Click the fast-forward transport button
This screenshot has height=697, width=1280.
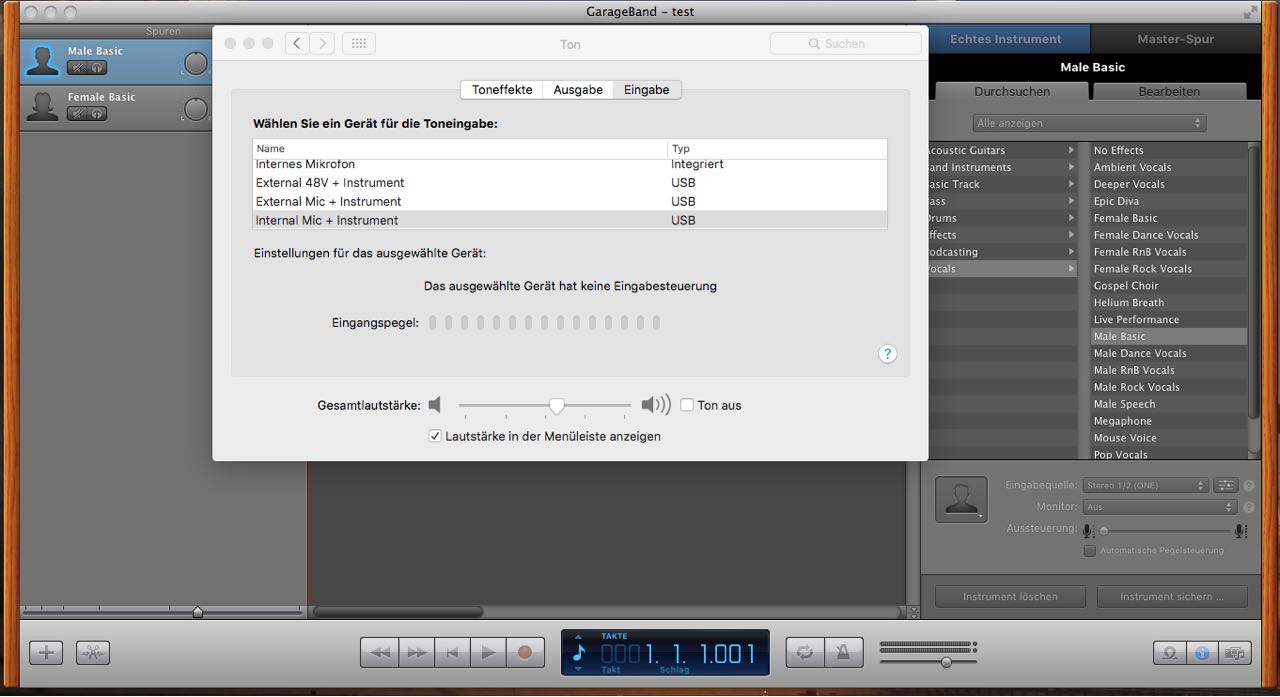coord(416,652)
